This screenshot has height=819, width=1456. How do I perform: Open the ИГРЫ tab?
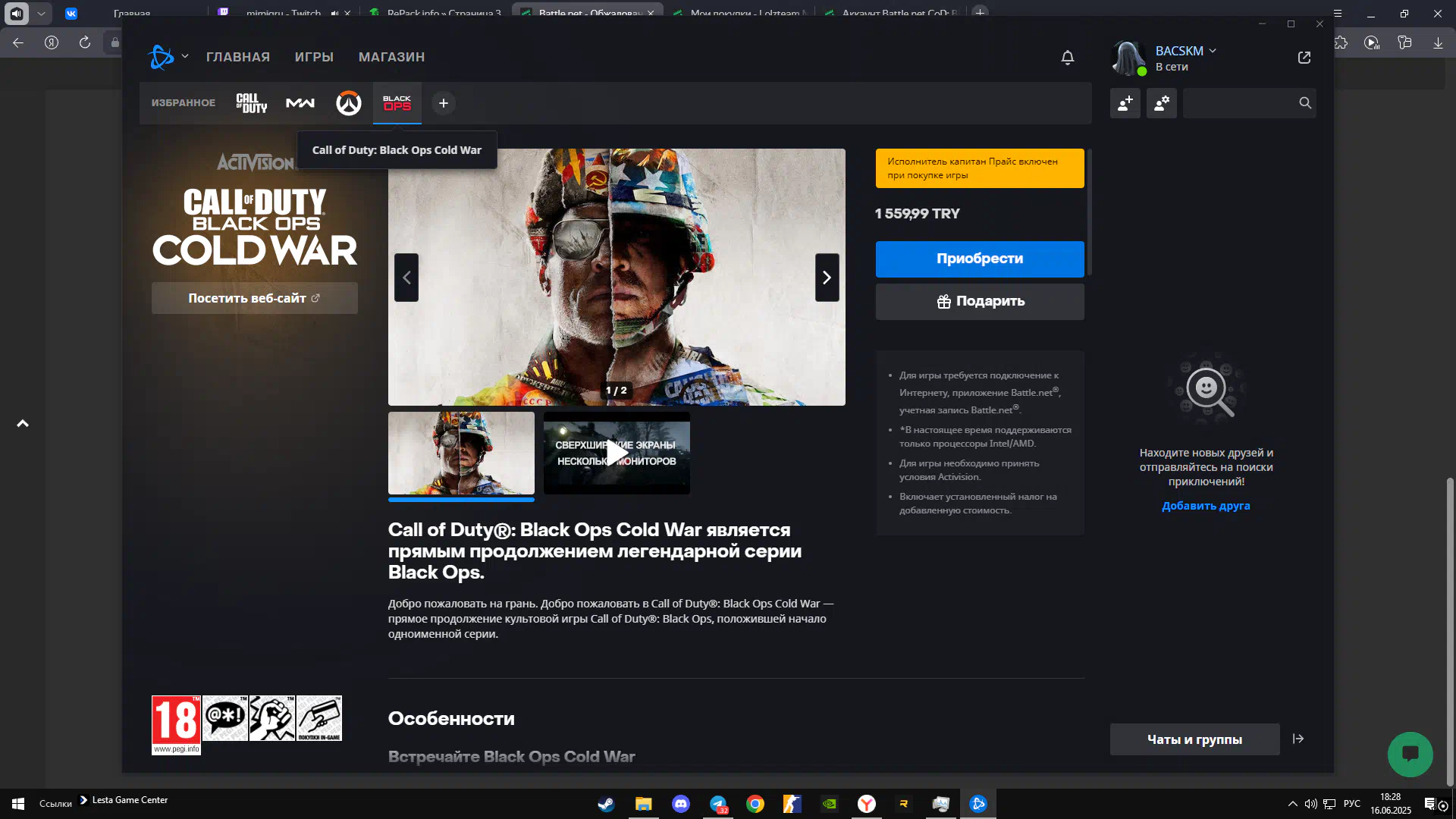pyautogui.click(x=314, y=57)
